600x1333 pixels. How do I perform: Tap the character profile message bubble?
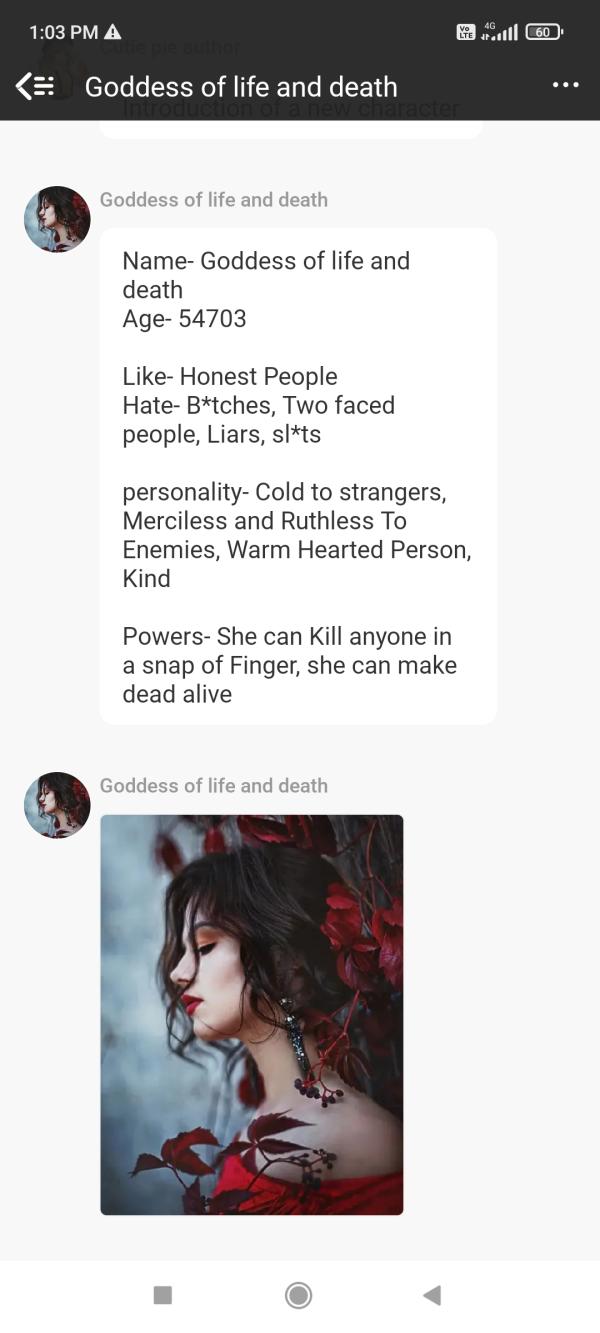pos(298,476)
